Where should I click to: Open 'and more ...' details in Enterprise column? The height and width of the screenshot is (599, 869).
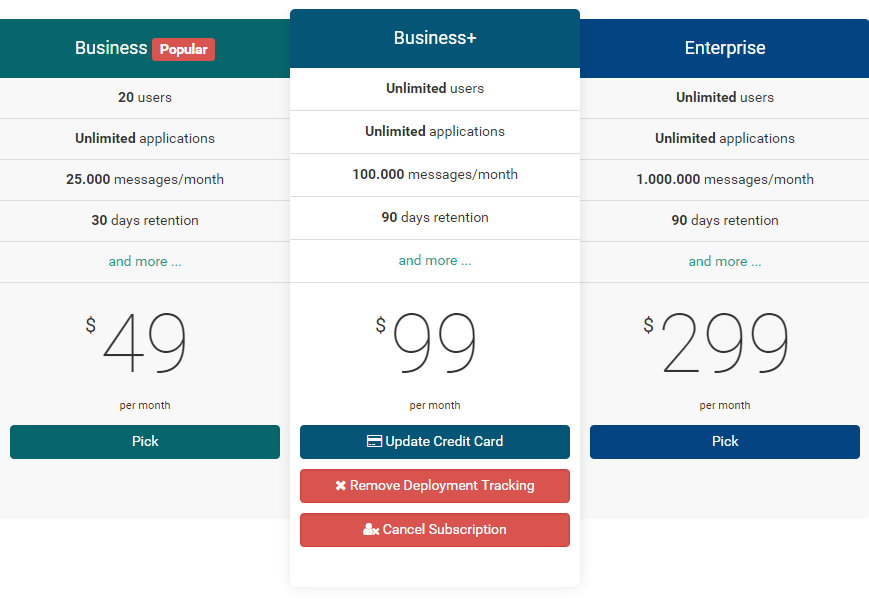point(724,261)
